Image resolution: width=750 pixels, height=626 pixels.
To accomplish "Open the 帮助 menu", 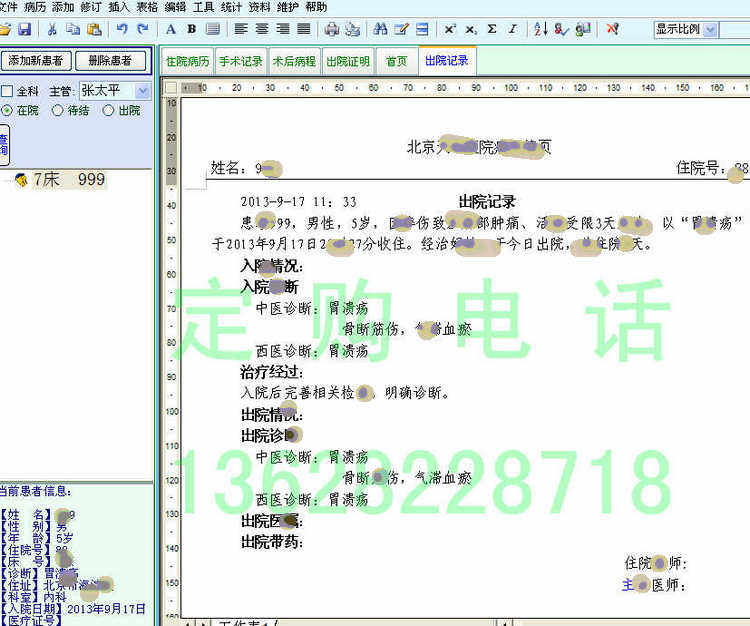I will tap(316, 7).
